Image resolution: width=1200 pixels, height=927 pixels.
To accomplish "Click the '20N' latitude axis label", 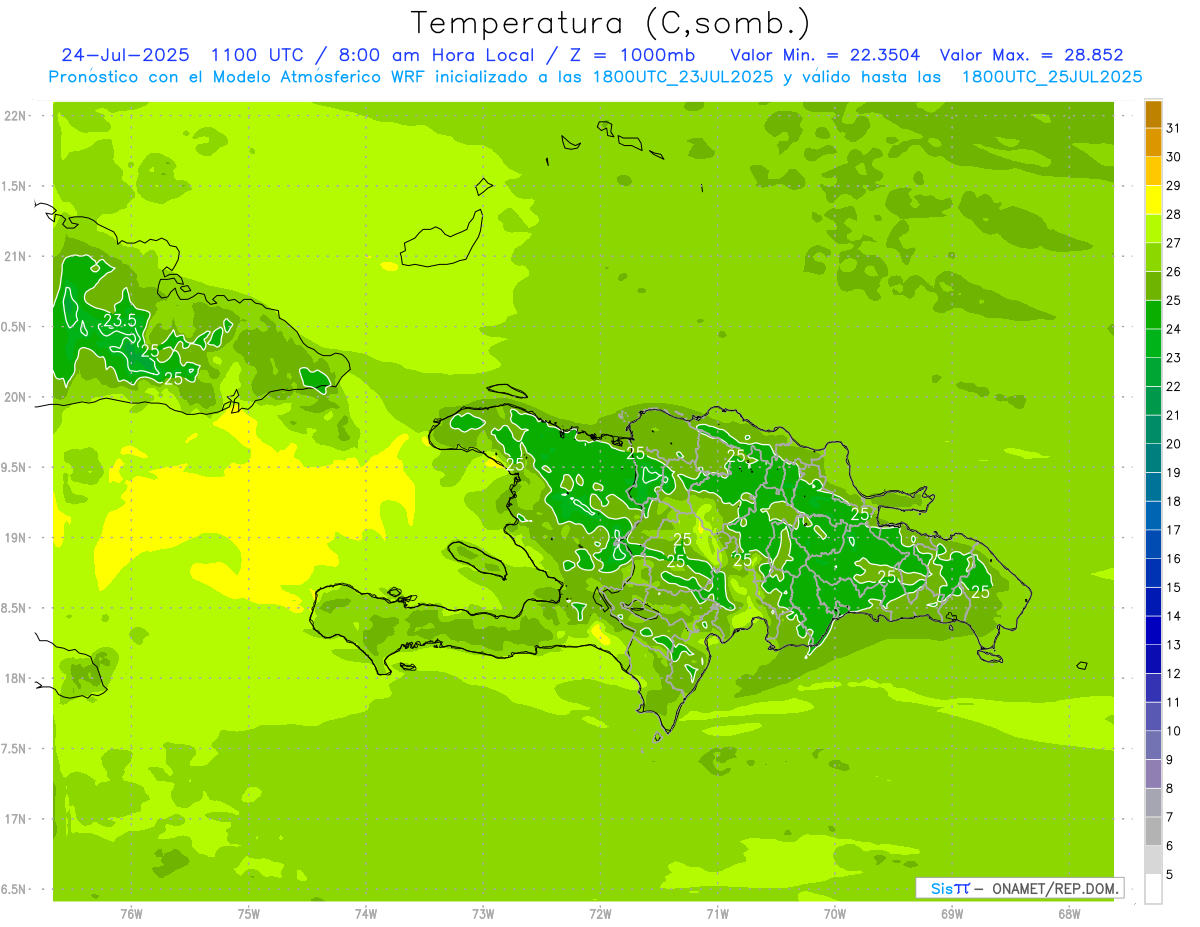I will tap(15, 397).
